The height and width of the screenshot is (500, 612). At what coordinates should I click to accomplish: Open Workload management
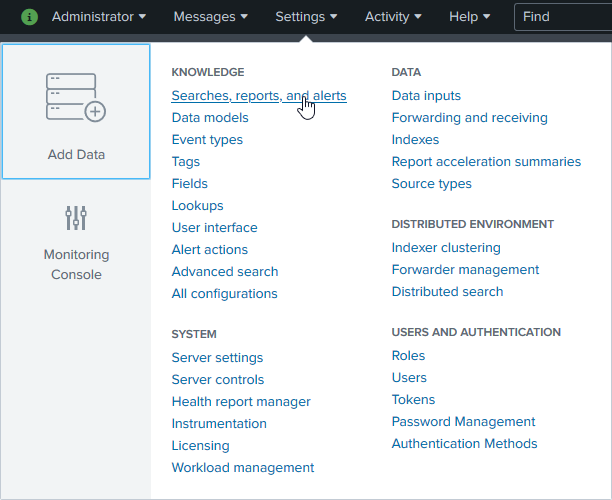point(243,468)
